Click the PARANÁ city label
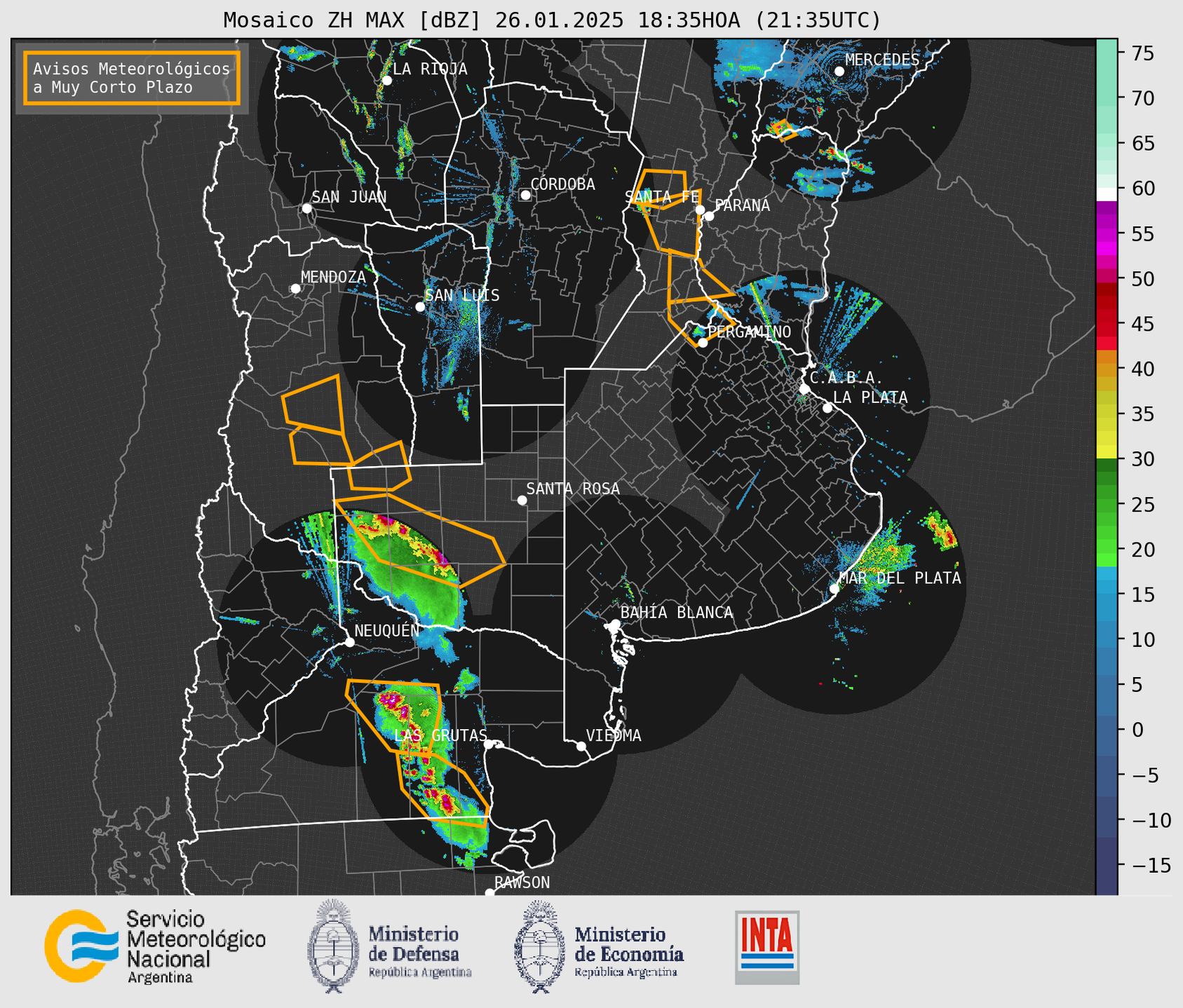The width and height of the screenshot is (1183, 1008). coord(742,205)
